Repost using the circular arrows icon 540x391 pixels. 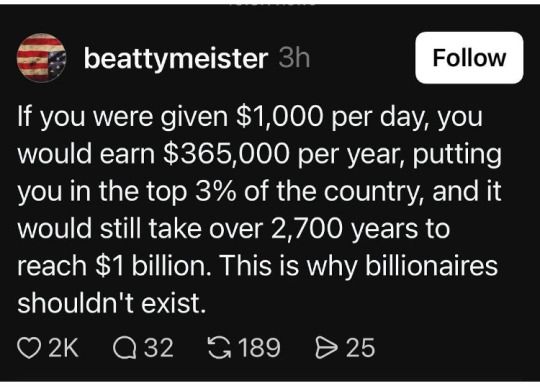(x=219, y=348)
